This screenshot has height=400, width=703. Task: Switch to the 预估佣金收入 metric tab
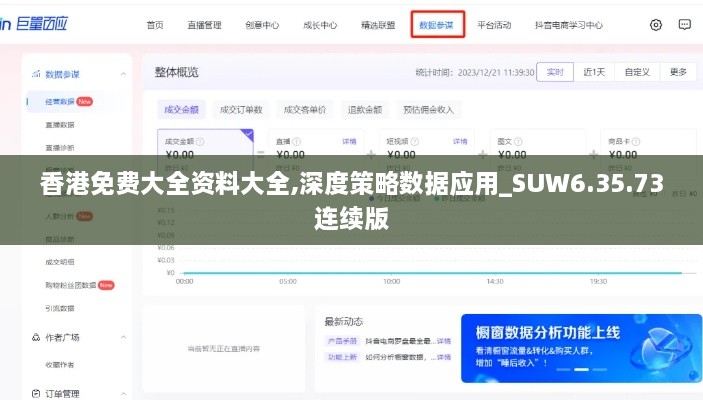429,110
